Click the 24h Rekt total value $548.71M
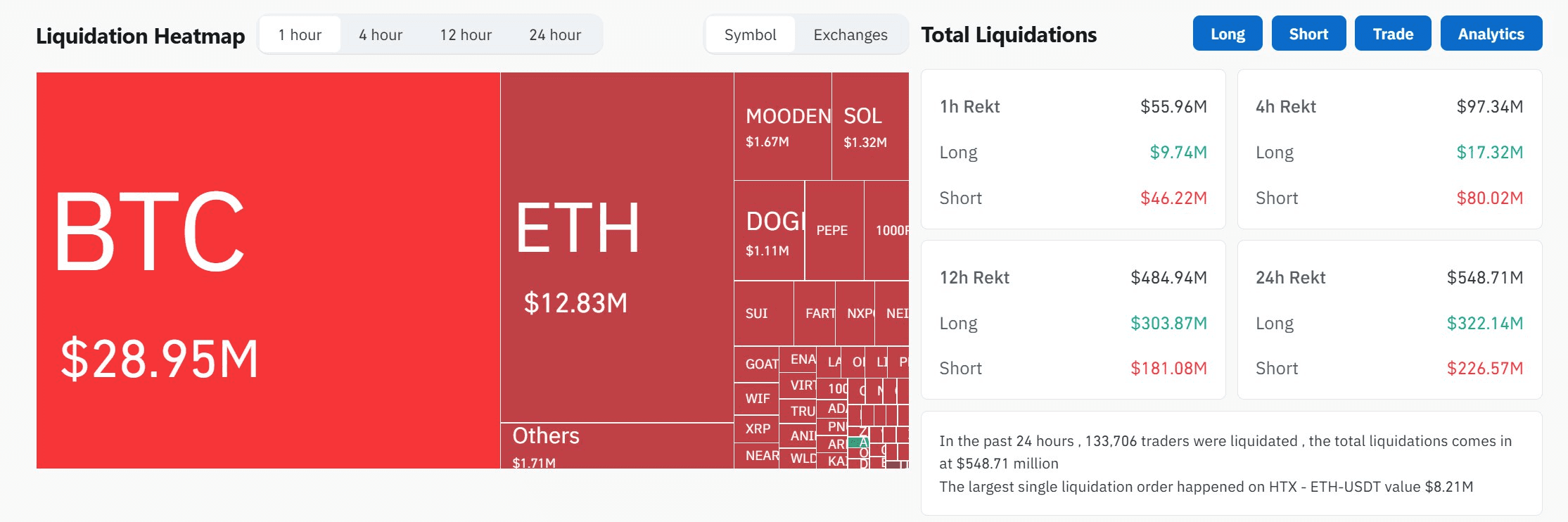 point(1484,278)
